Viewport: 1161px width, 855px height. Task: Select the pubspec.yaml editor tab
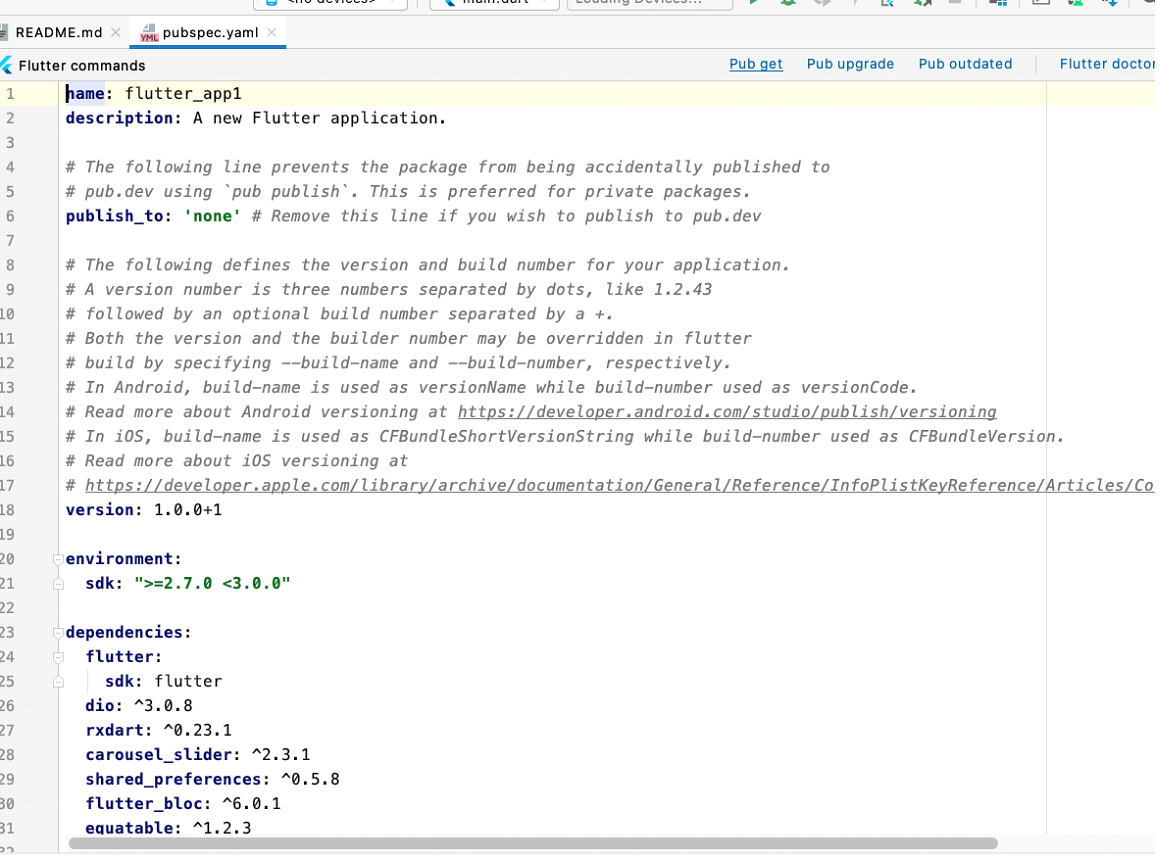(x=210, y=32)
